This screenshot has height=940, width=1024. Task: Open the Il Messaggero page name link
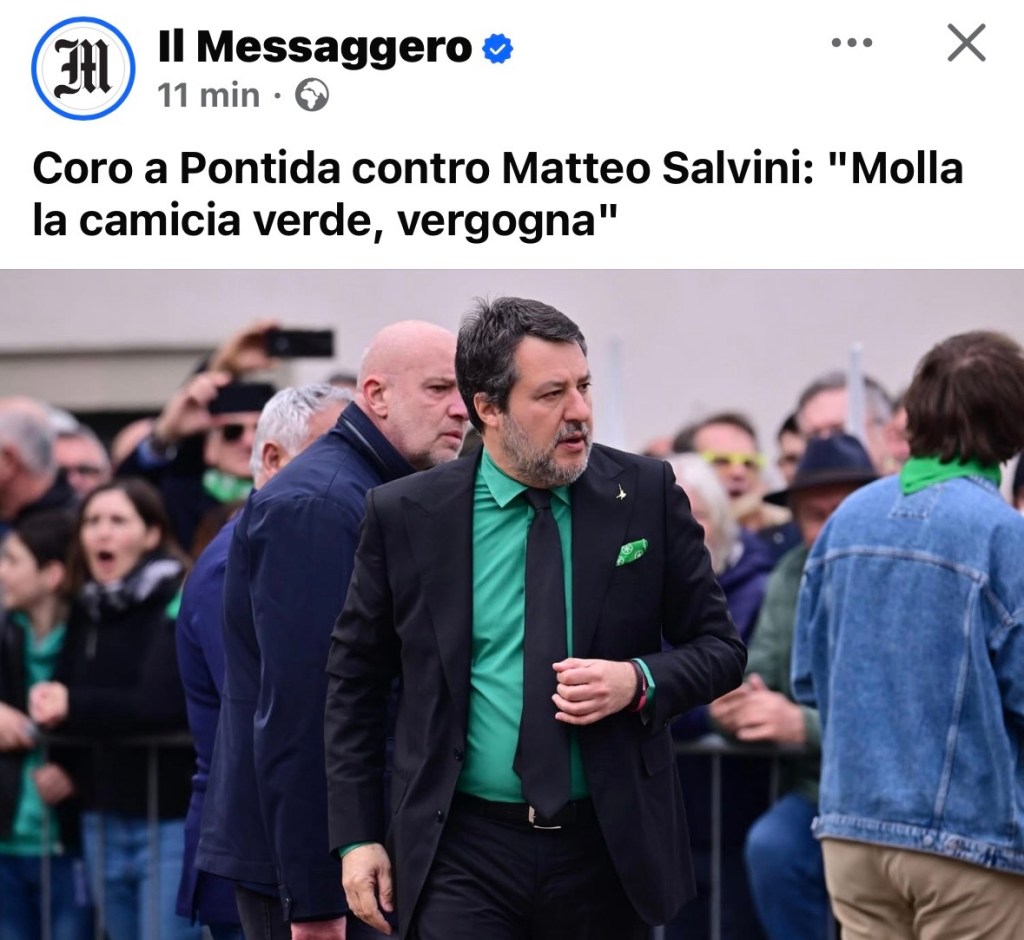coord(315,47)
